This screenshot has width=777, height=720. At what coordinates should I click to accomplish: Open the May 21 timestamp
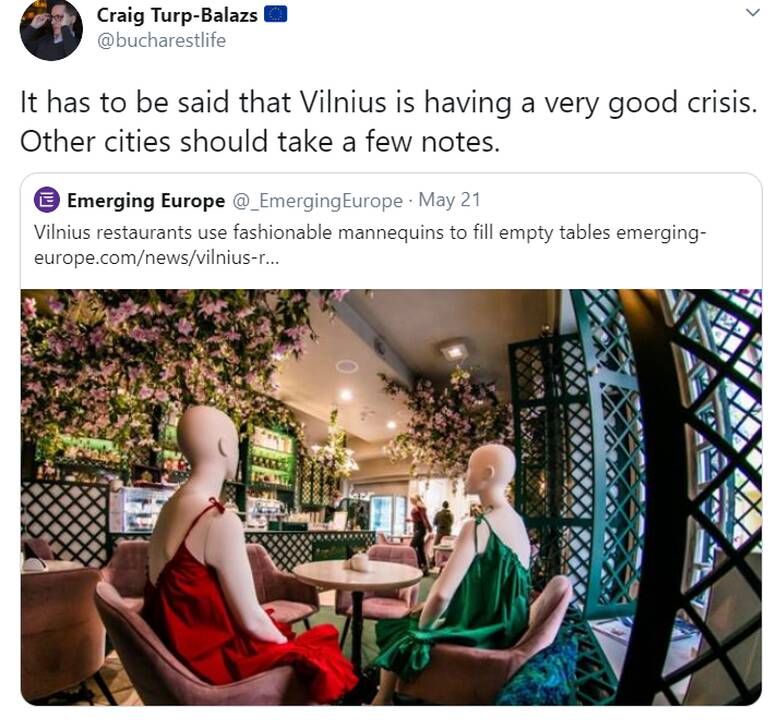click(x=449, y=200)
